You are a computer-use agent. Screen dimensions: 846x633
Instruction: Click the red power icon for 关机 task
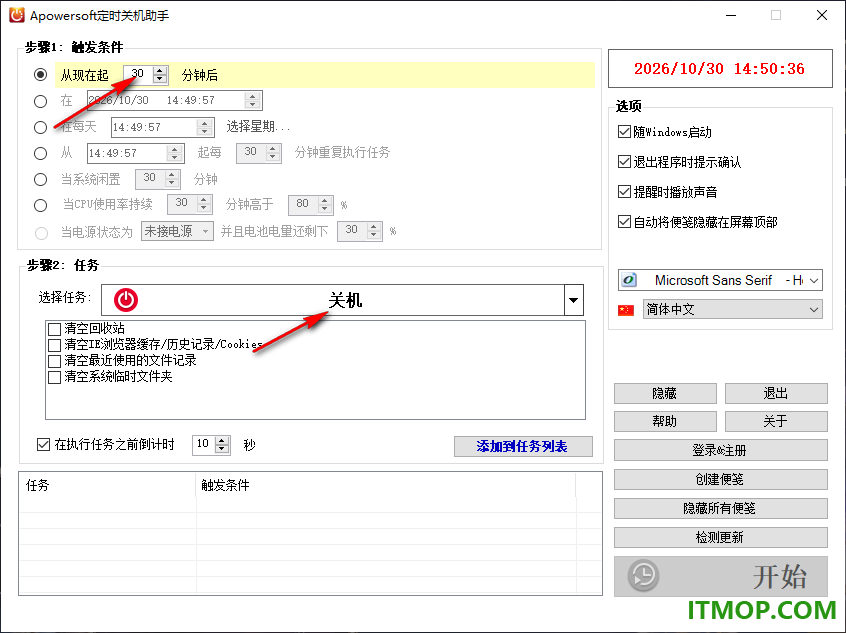pyautogui.click(x=126, y=300)
